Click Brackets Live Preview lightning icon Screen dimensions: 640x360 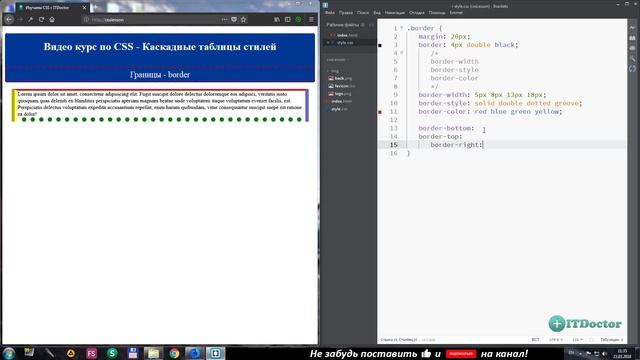(632, 27)
